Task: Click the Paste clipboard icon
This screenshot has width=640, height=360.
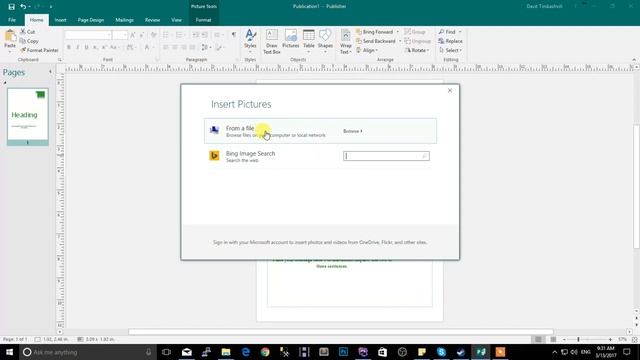Action: pos(10,37)
